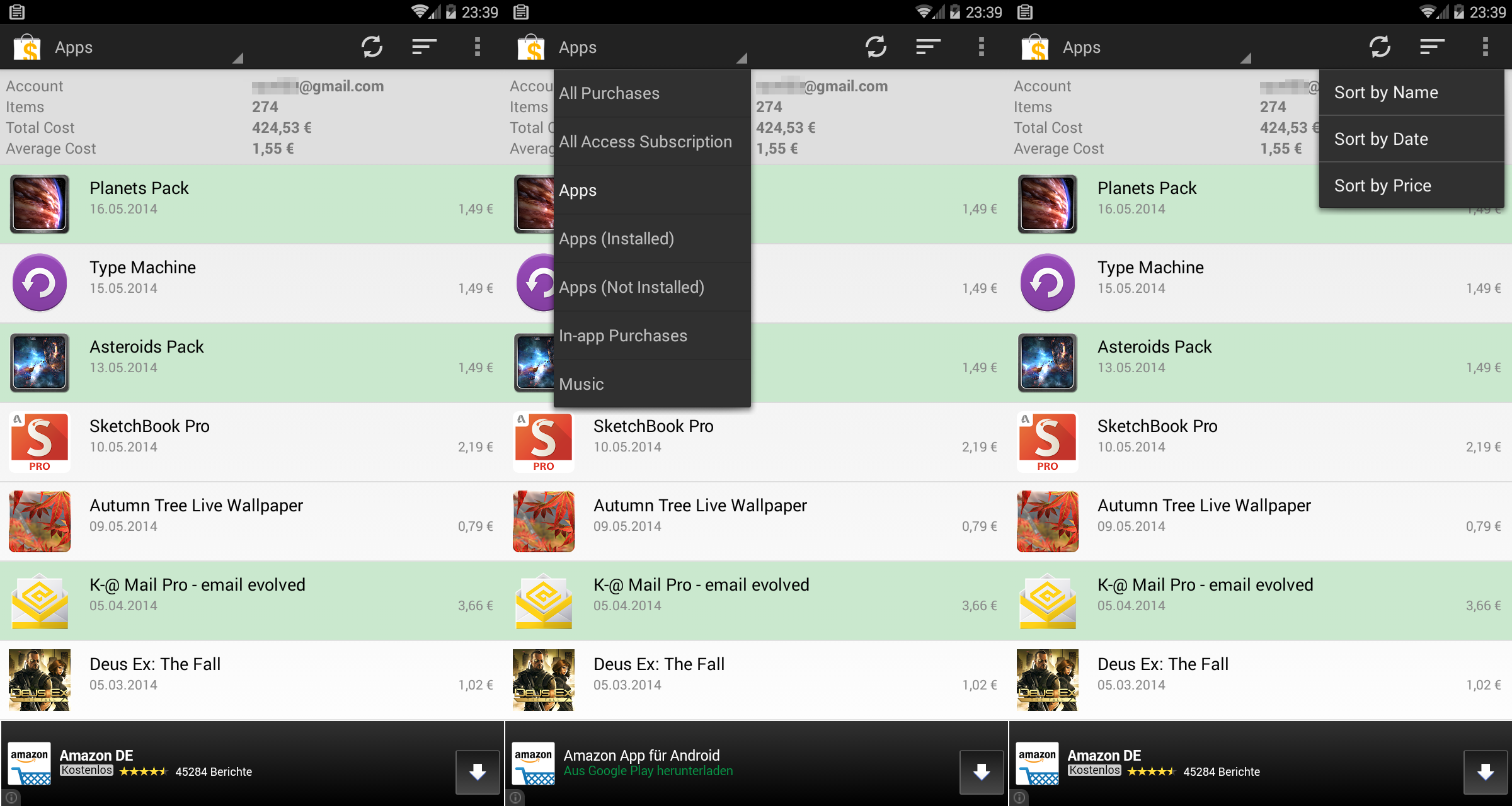The height and width of the screenshot is (806, 1512).
Task: Download Amazon DE ad in left screen
Action: pos(478,772)
